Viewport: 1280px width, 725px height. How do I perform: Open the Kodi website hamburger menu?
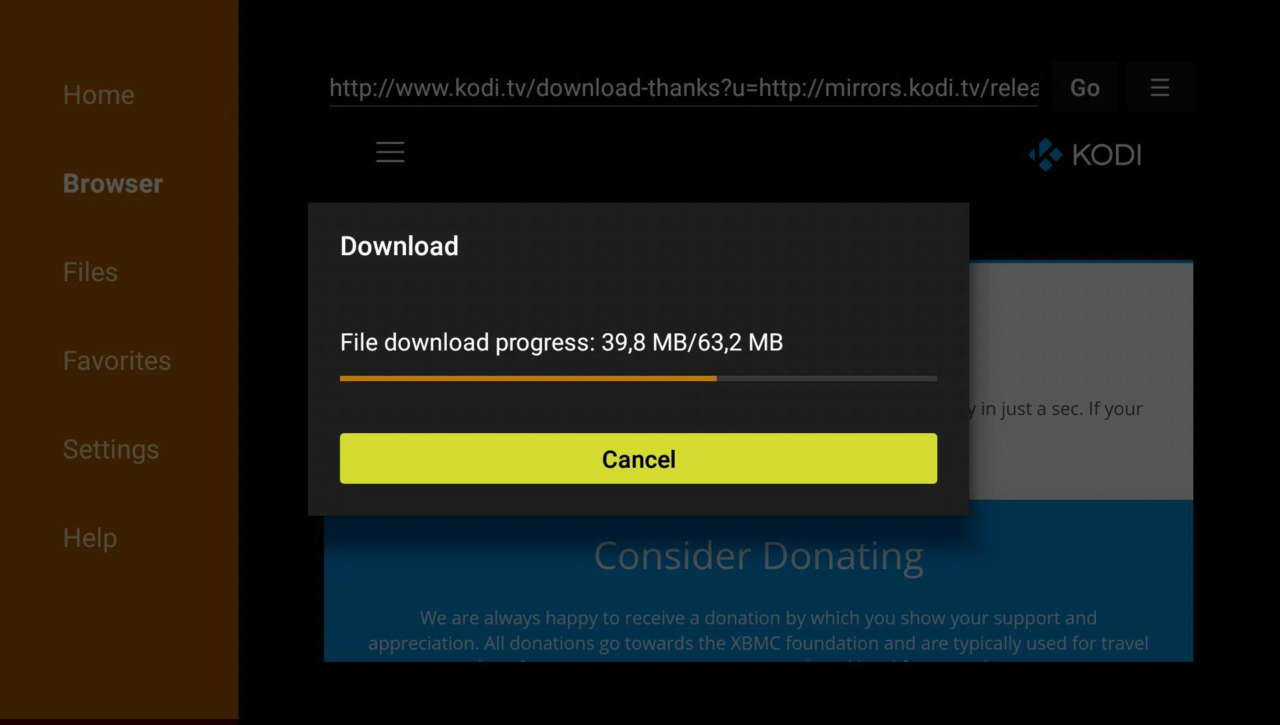point(390,152)
